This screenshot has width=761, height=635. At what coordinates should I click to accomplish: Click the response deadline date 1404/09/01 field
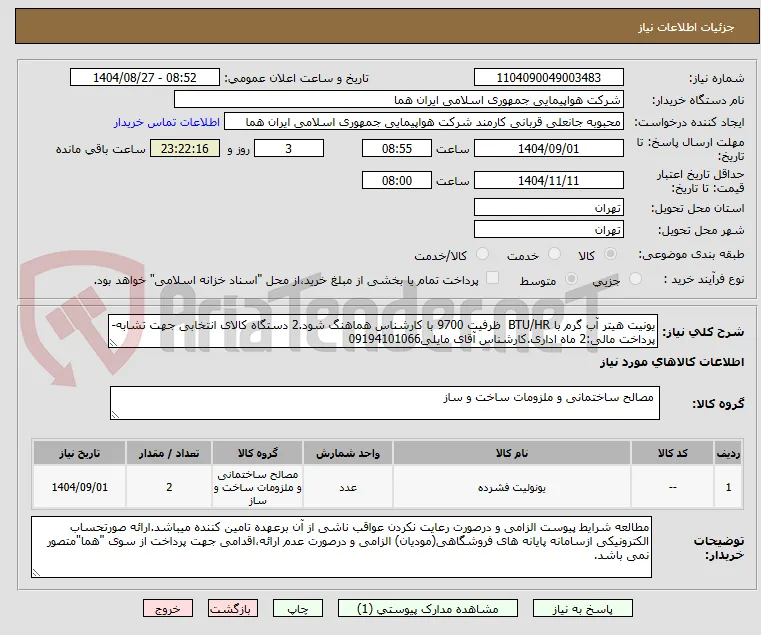(548, 149)
